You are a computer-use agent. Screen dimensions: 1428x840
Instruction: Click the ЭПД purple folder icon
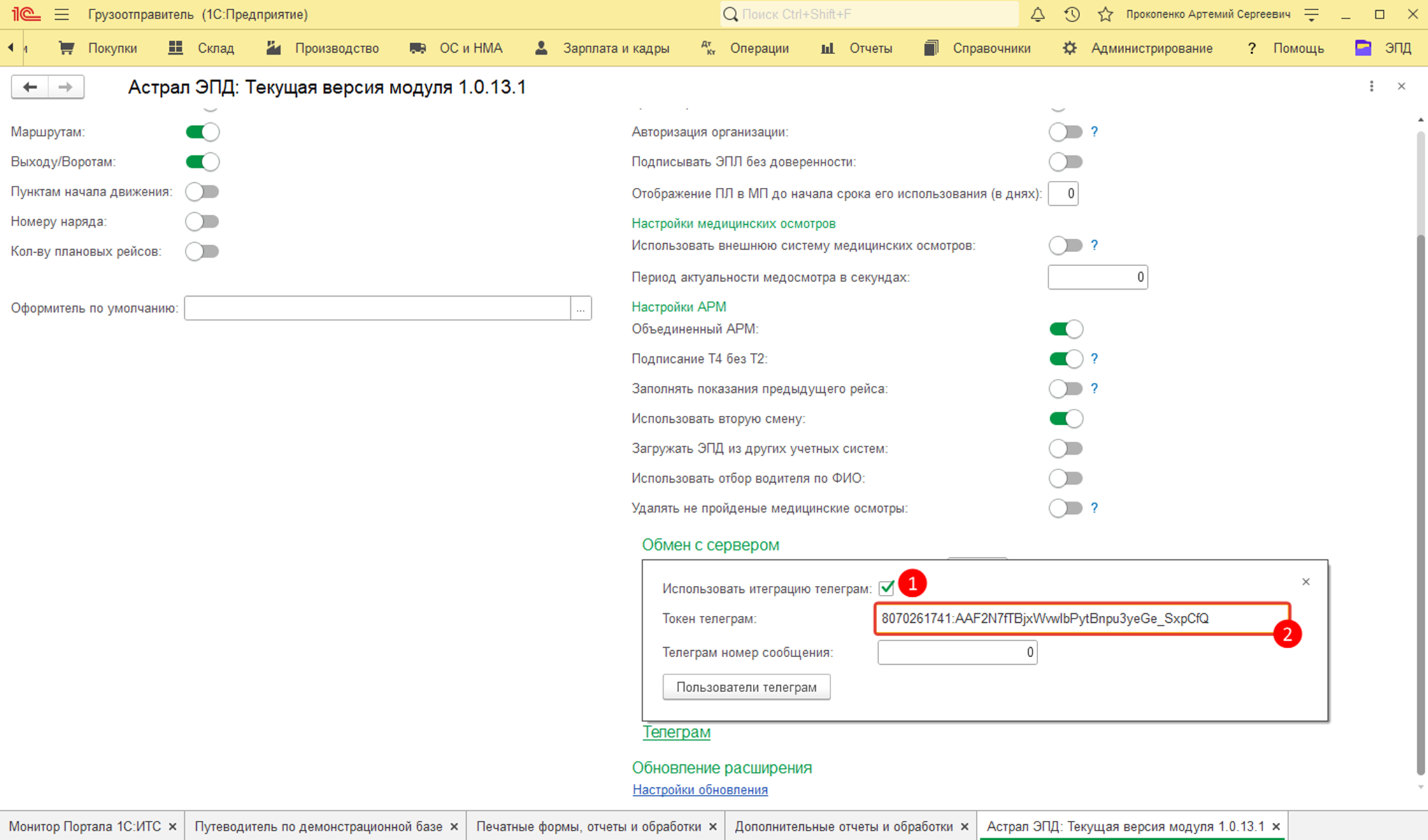[x=1362, y=48]
